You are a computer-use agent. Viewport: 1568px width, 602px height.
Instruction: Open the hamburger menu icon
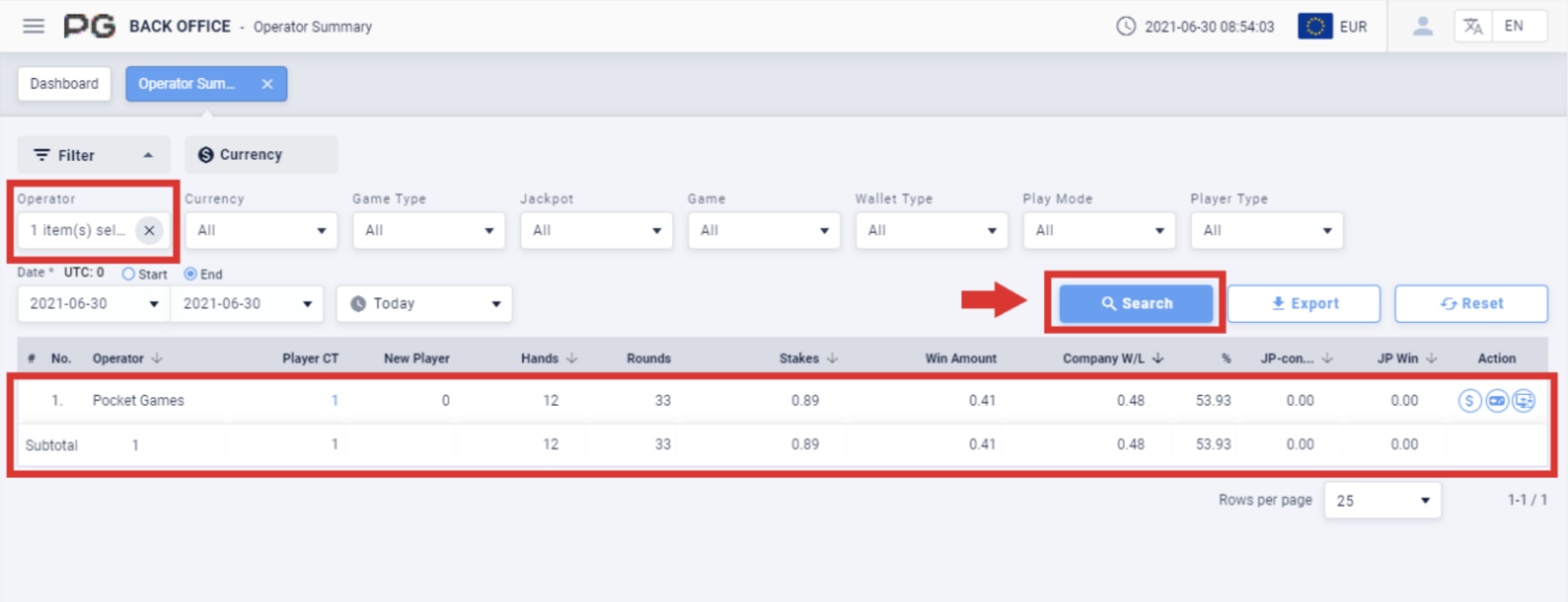click(33, 26)
